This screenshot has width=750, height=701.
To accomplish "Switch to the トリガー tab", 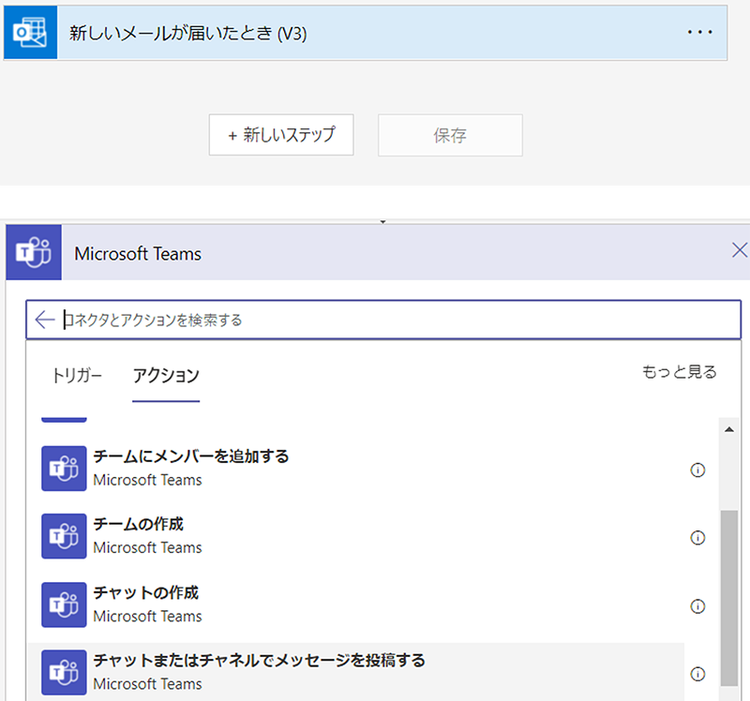I will pos(77,375).
